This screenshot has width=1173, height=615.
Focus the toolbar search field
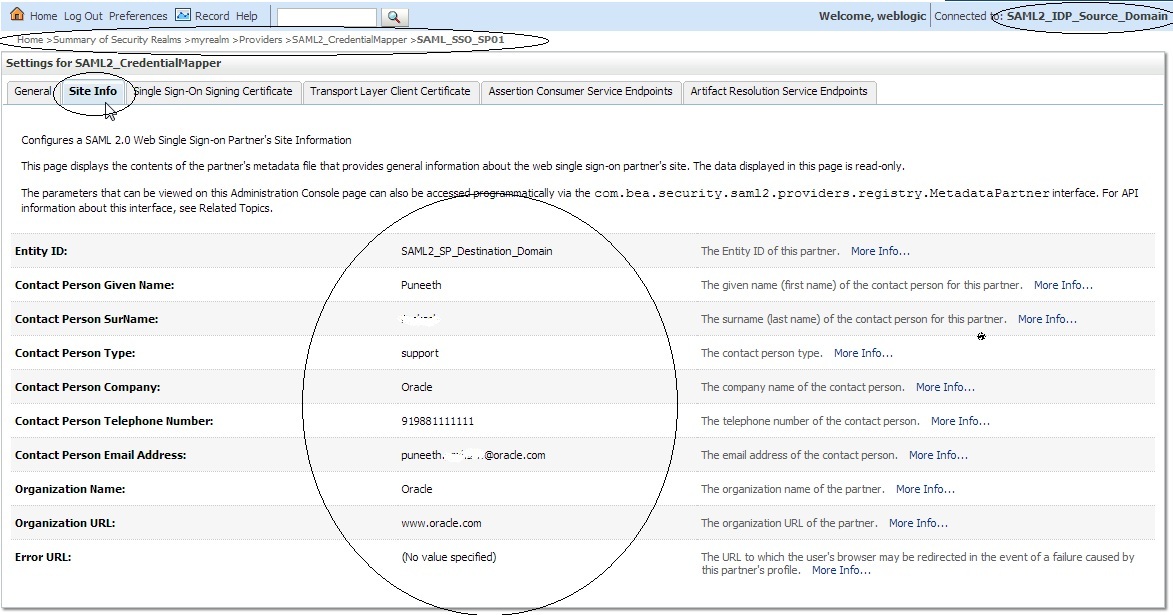pyautogui.click(x=327, y=16)
